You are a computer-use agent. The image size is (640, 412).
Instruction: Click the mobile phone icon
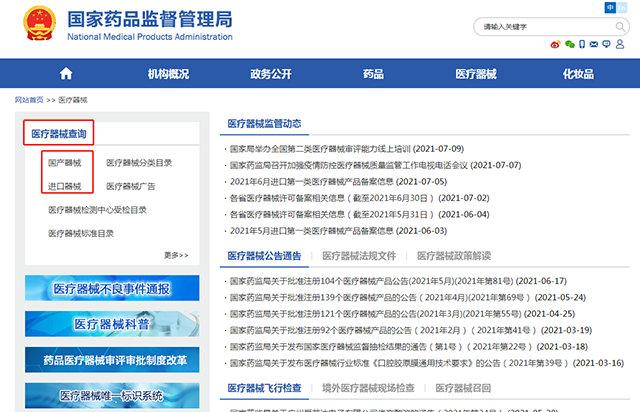point(582,44)
